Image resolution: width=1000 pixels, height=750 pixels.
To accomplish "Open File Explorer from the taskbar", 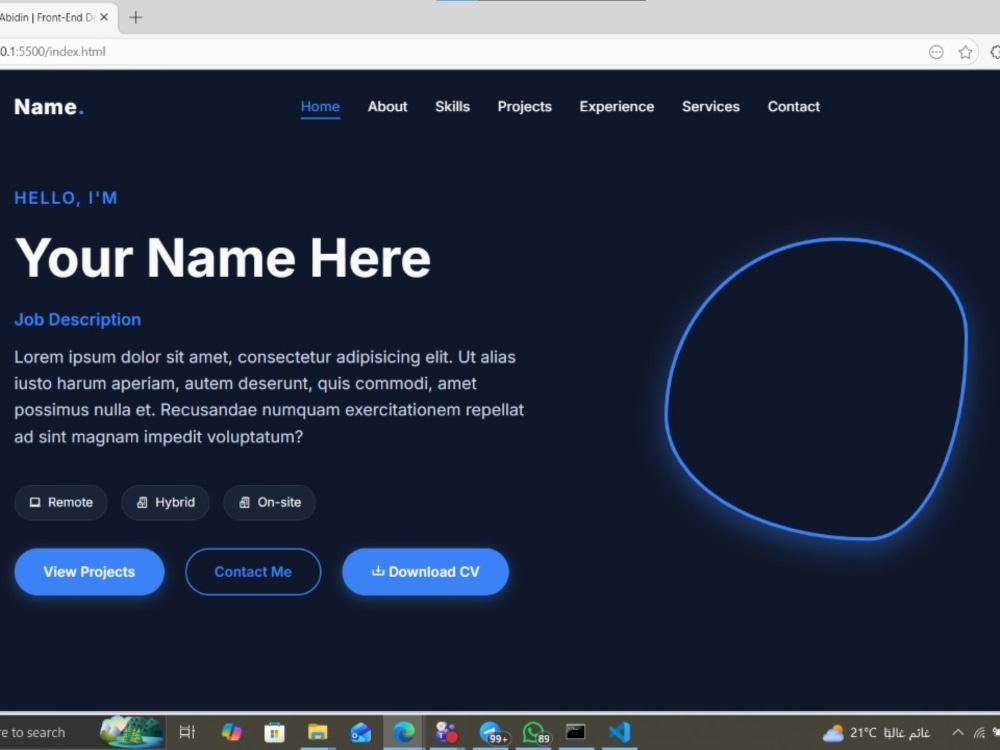I will click(x=318, y=732).
